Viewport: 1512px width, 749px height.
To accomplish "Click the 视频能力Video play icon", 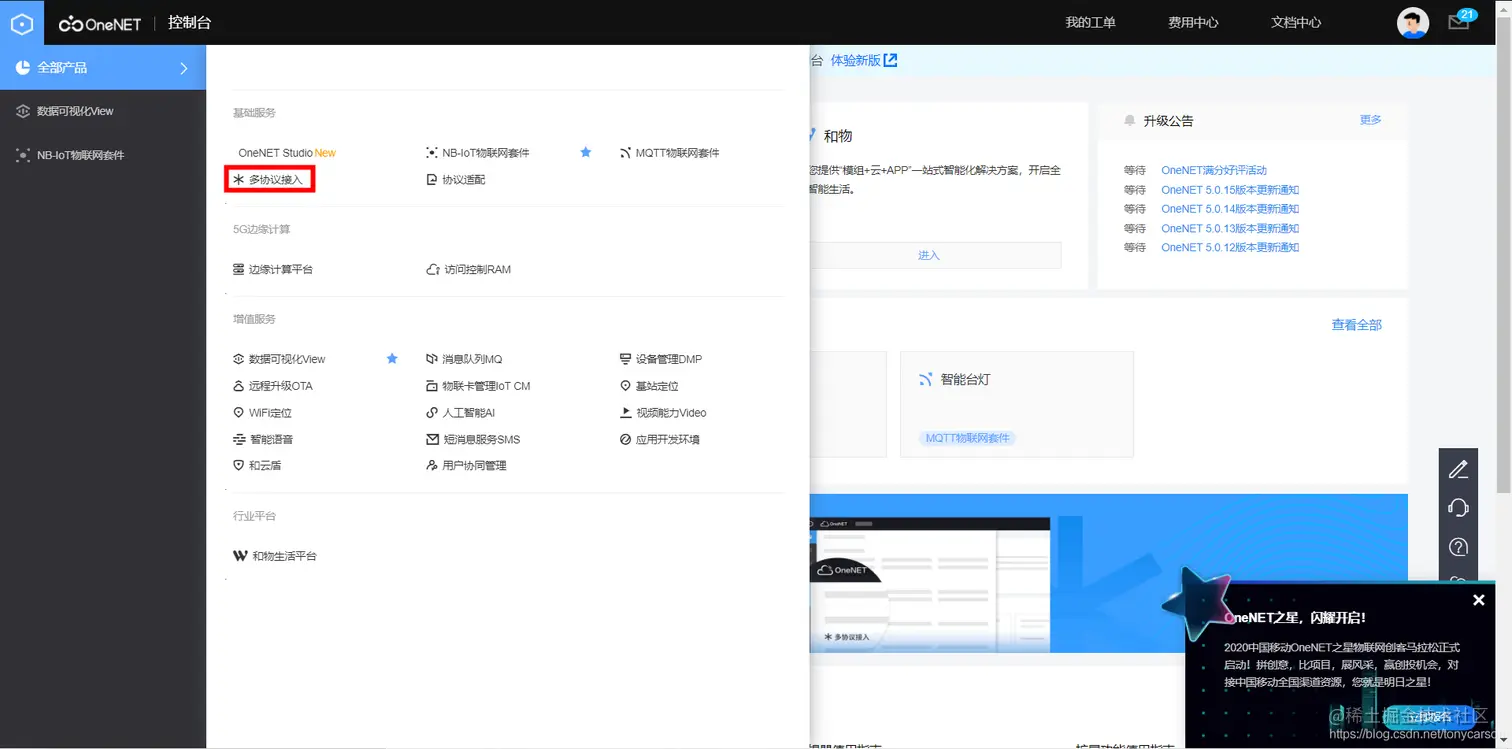I will [626, 413].
